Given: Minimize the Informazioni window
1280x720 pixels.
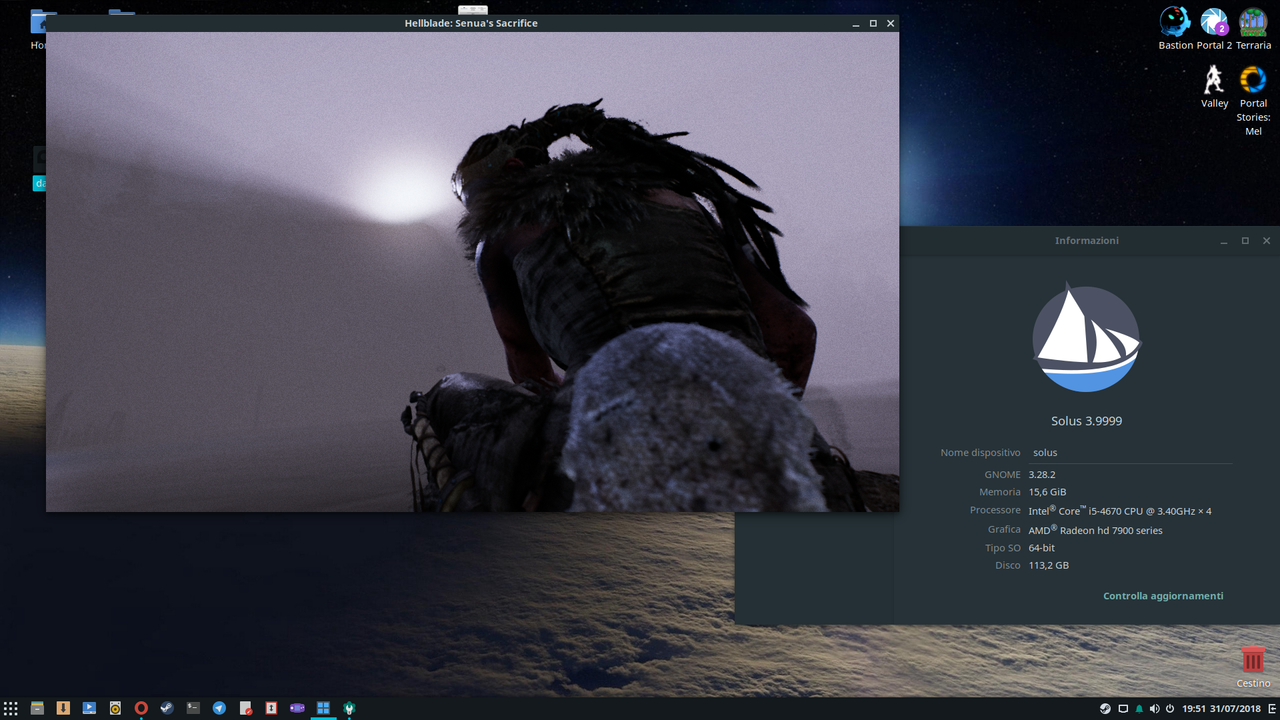Looking at the screenshot, I should click(1224, 241).
